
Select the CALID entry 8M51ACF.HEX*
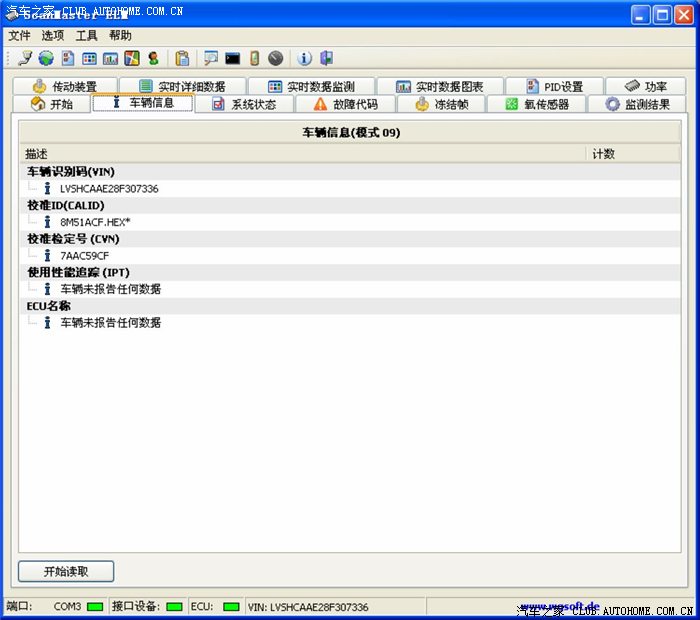[95, 222]
